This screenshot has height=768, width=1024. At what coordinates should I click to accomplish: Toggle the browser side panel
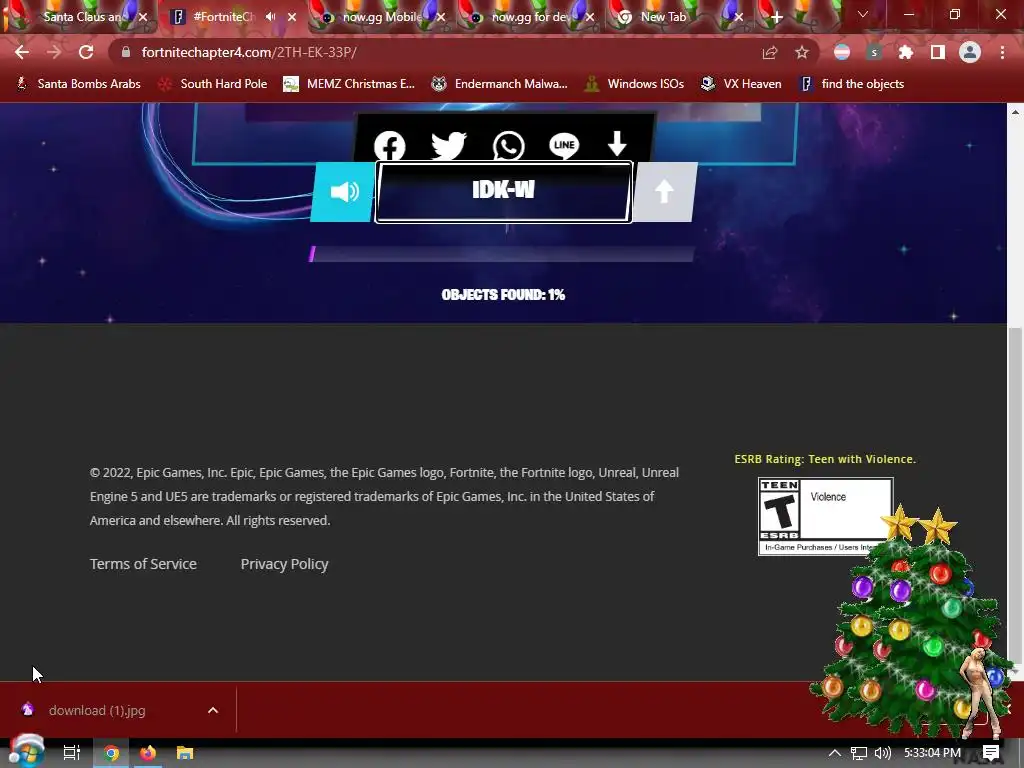pos(938,52)
